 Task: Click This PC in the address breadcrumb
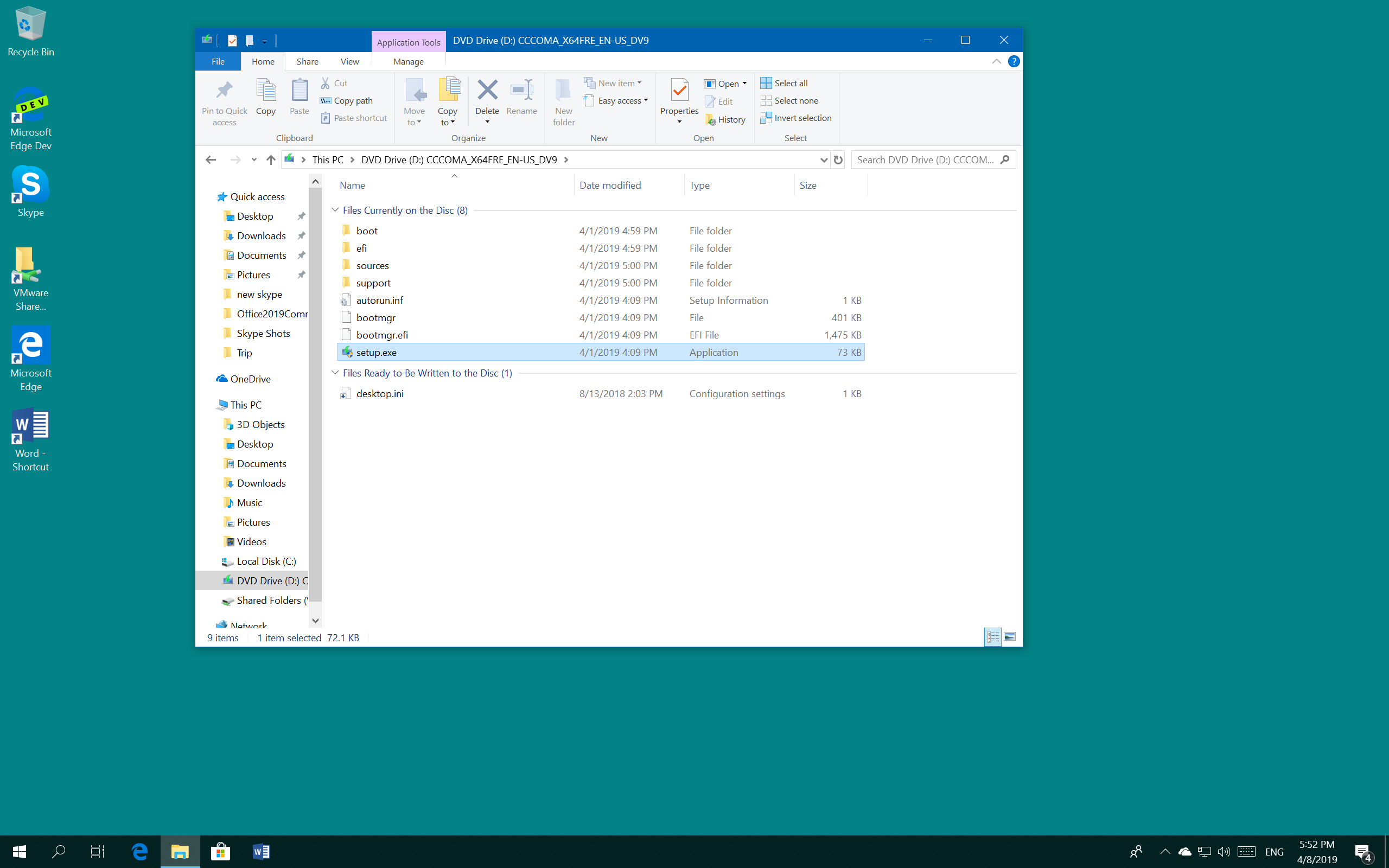pos(328,159)
